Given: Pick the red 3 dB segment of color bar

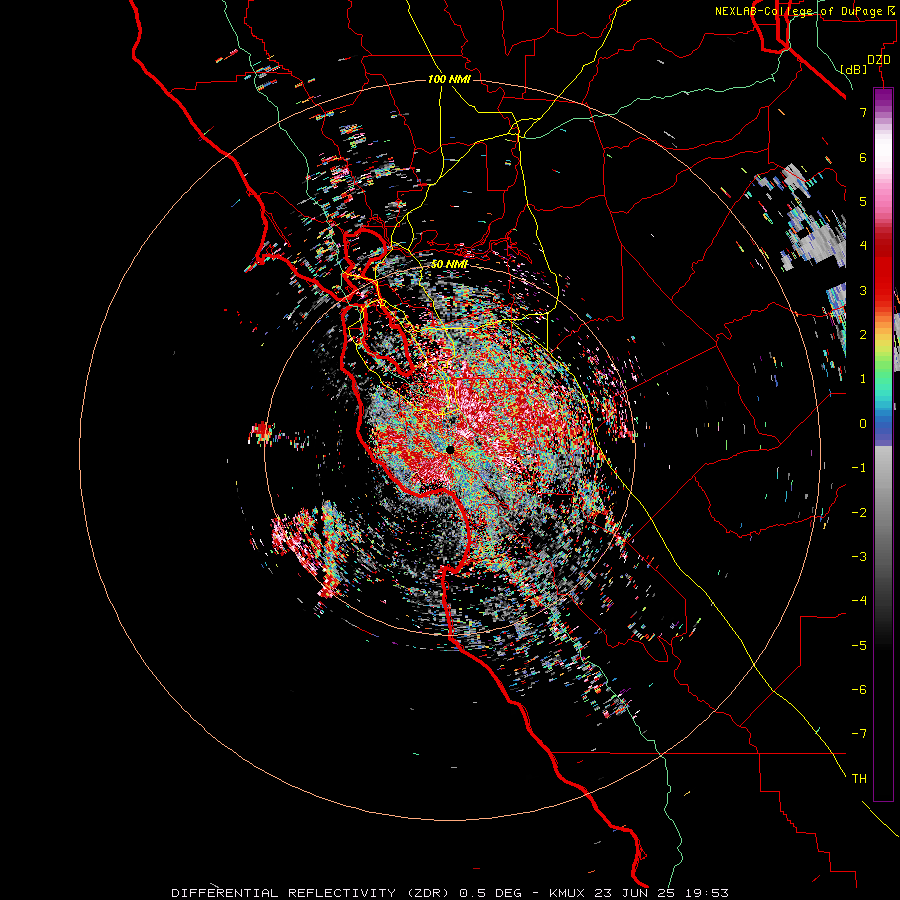Looking at the screenshot, I should (883, 290).
